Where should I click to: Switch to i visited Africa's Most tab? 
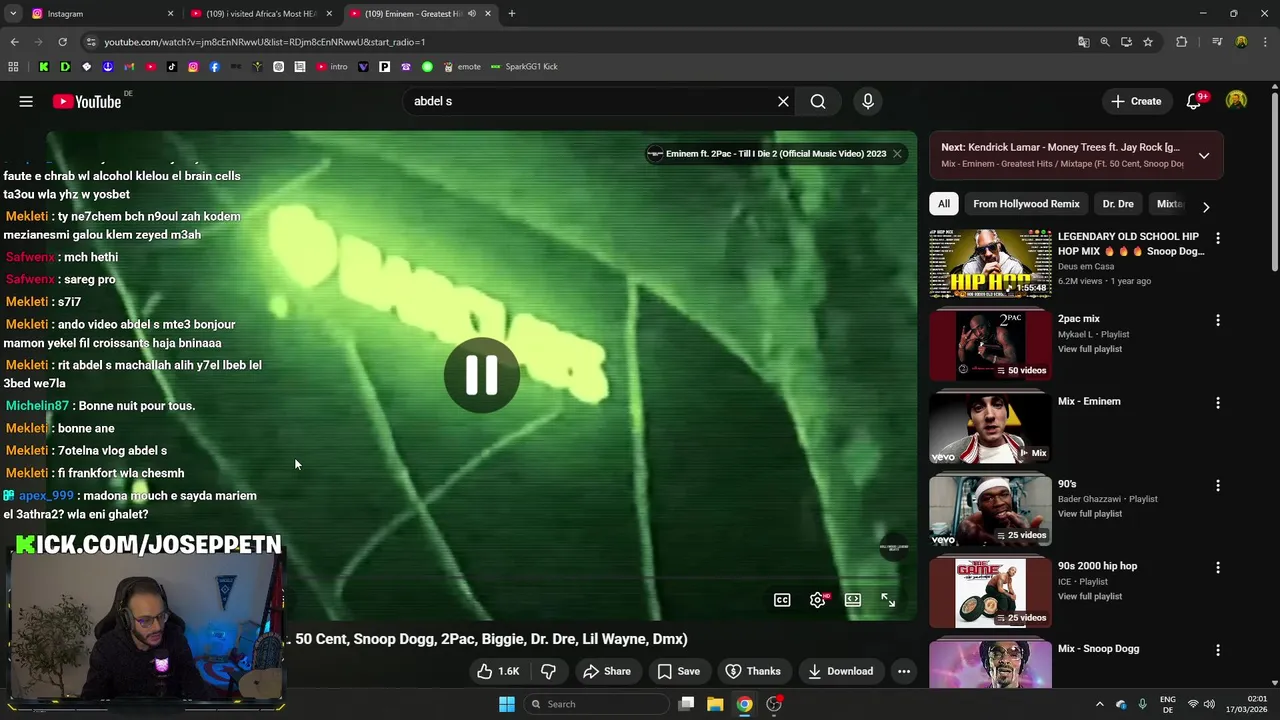[262, 14]
